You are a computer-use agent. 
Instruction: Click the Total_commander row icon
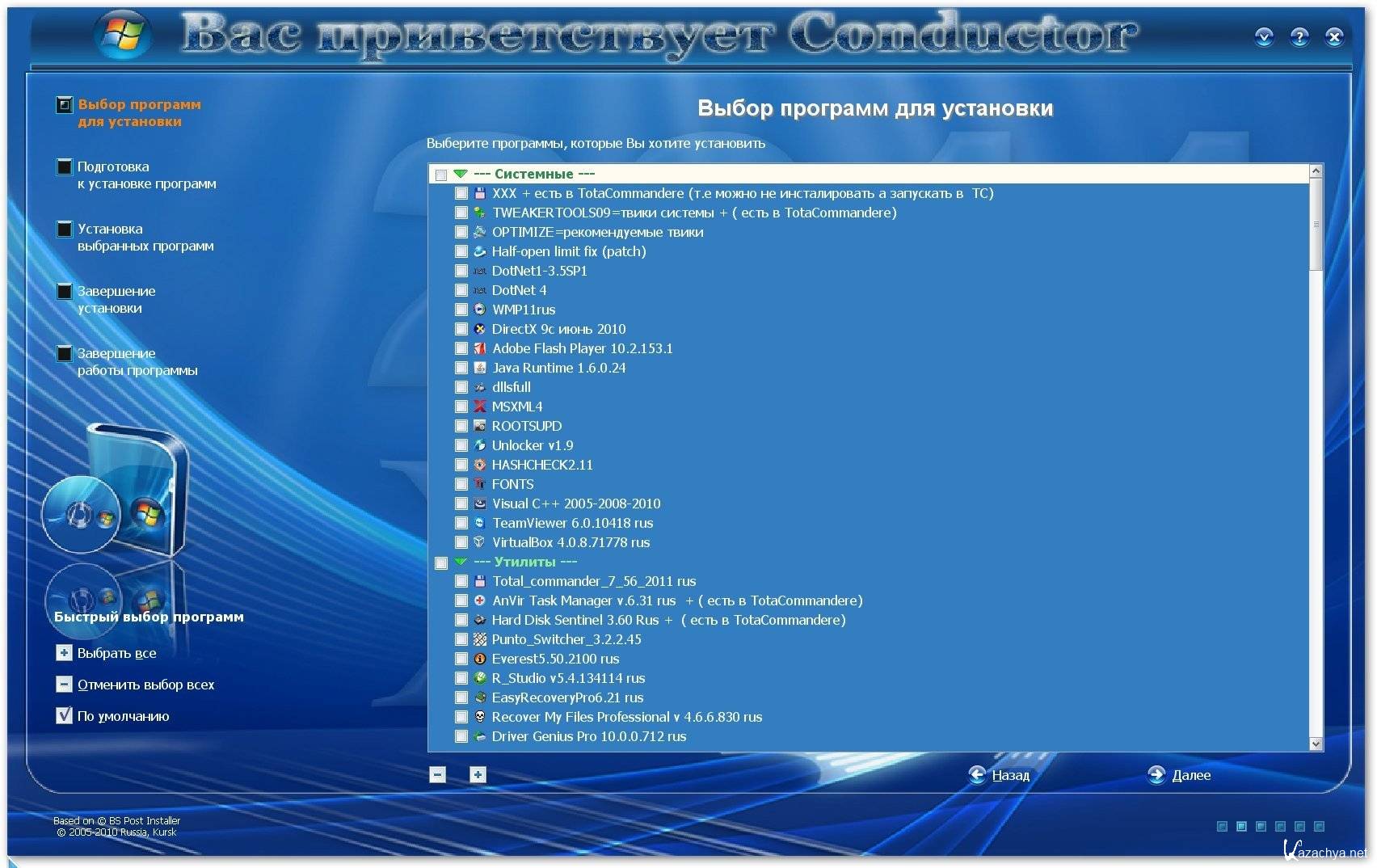click(x=480, y=581)
